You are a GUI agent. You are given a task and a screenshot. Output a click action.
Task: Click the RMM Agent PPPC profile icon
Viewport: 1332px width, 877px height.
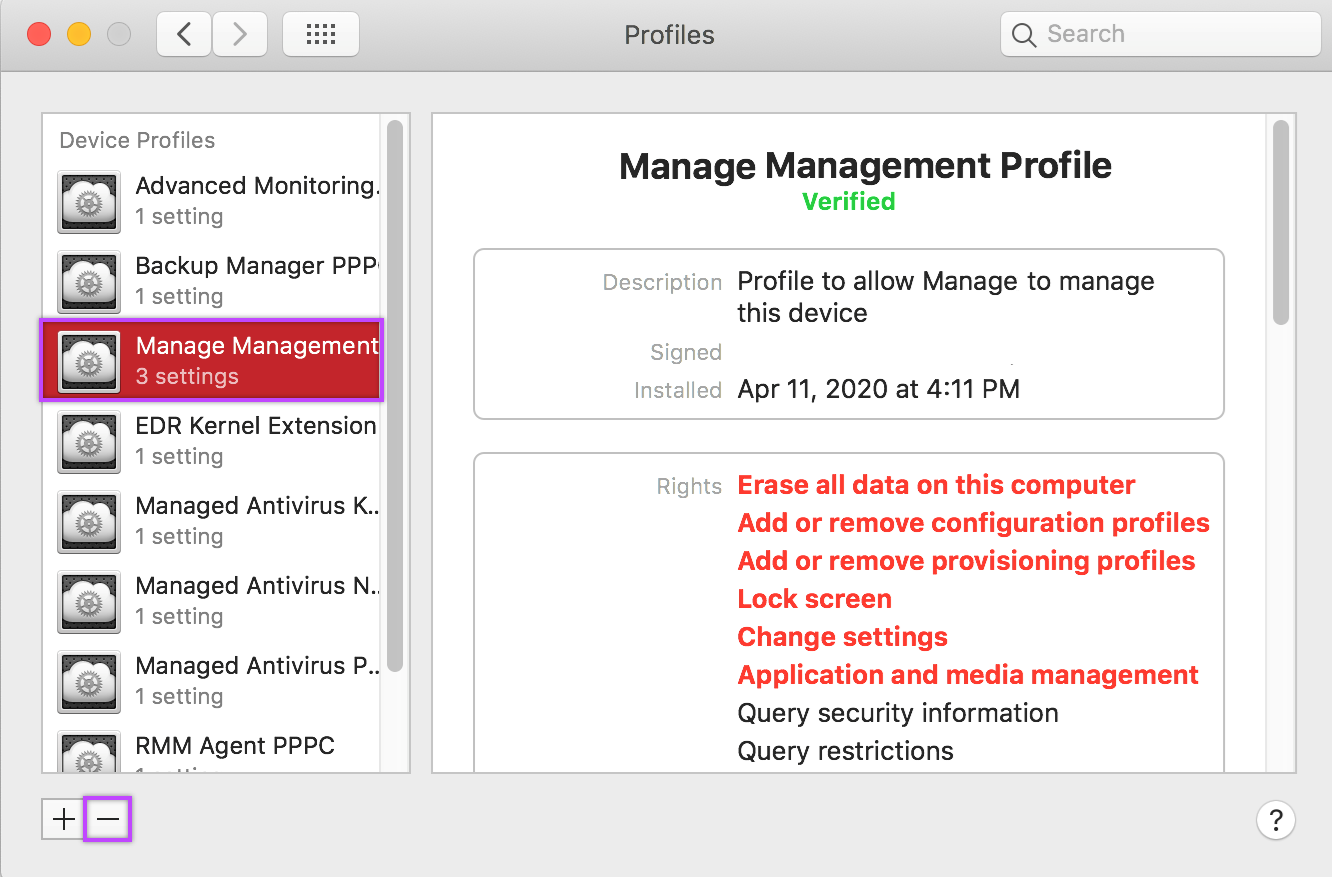(90, 752)
